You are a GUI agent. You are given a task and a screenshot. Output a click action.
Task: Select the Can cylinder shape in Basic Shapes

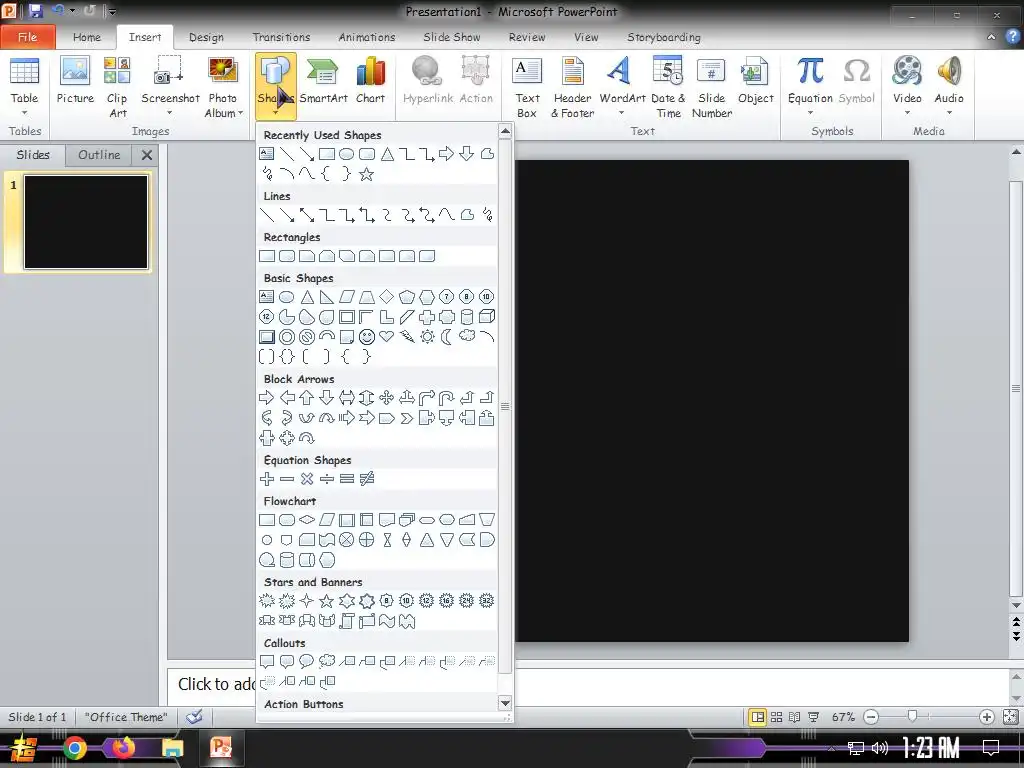tap(467, 317)
